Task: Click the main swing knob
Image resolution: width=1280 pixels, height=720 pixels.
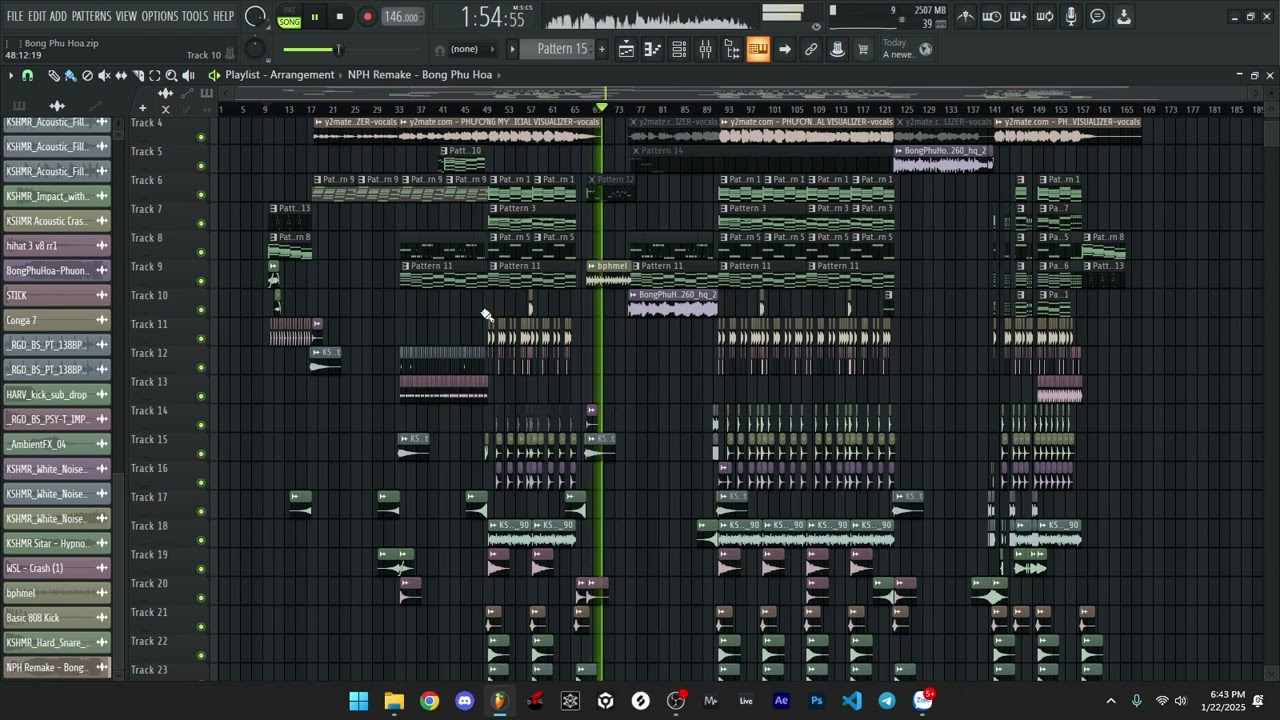Action: point(256,48)
